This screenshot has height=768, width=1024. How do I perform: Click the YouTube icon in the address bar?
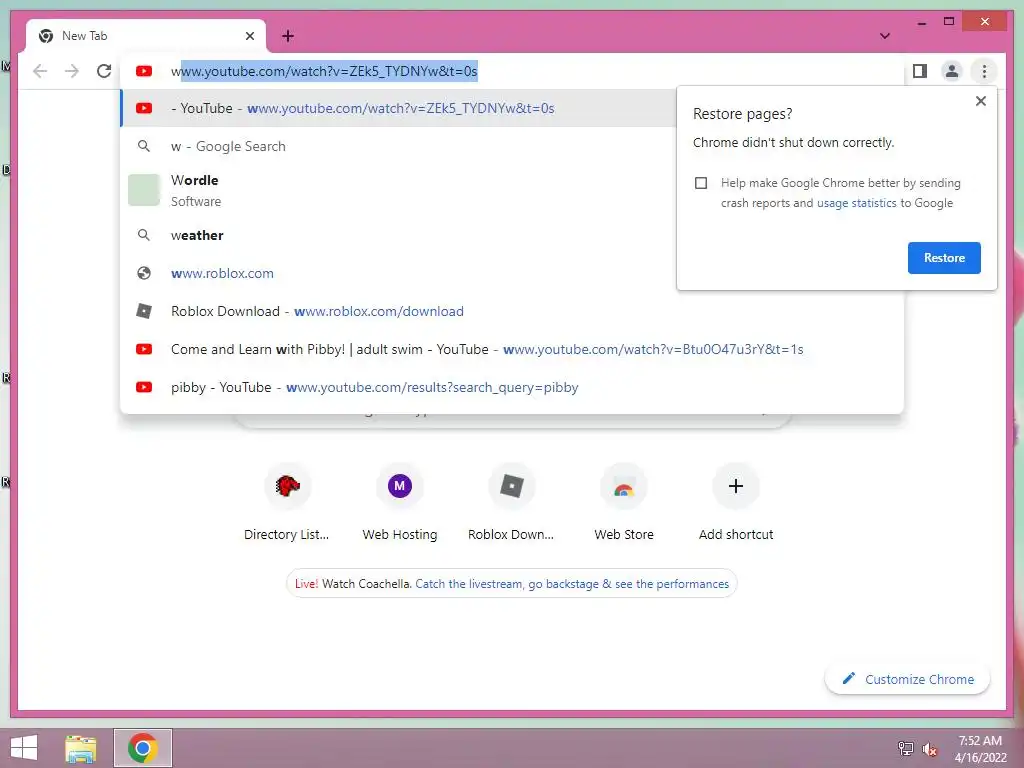[x=144, y=71]
